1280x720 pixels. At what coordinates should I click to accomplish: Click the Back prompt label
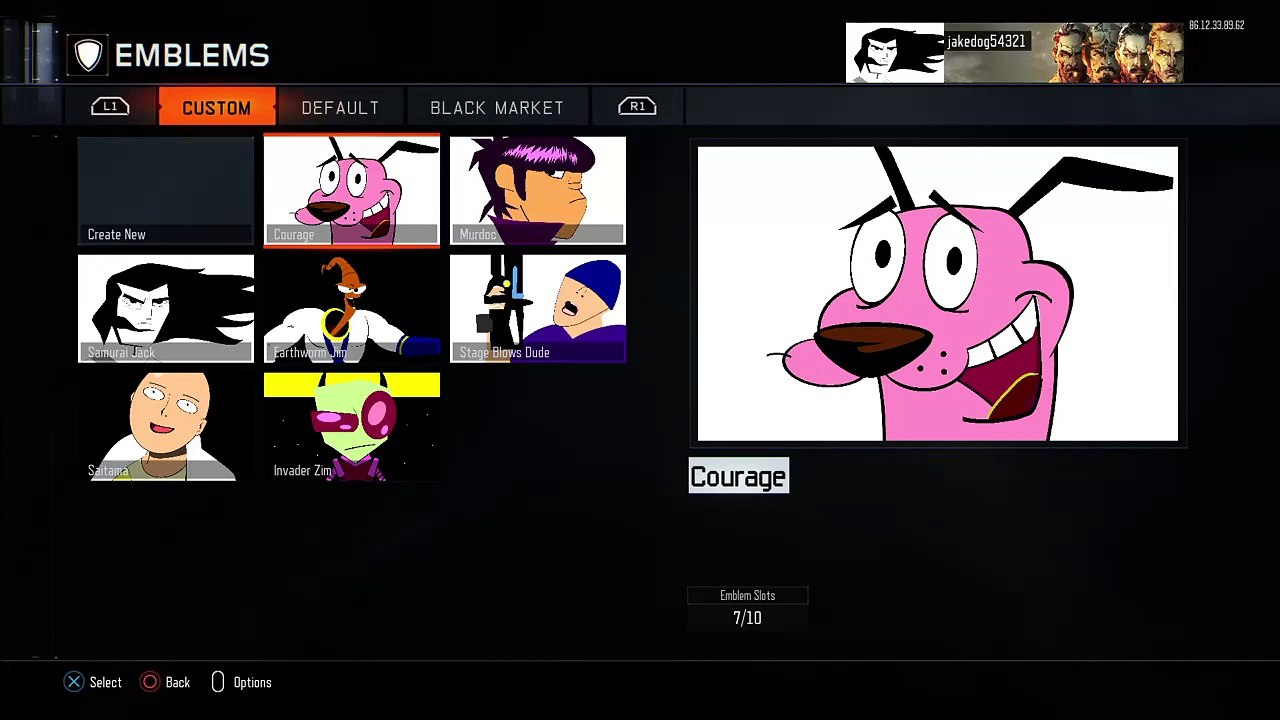pyautogui.click(x=177, y=682)
